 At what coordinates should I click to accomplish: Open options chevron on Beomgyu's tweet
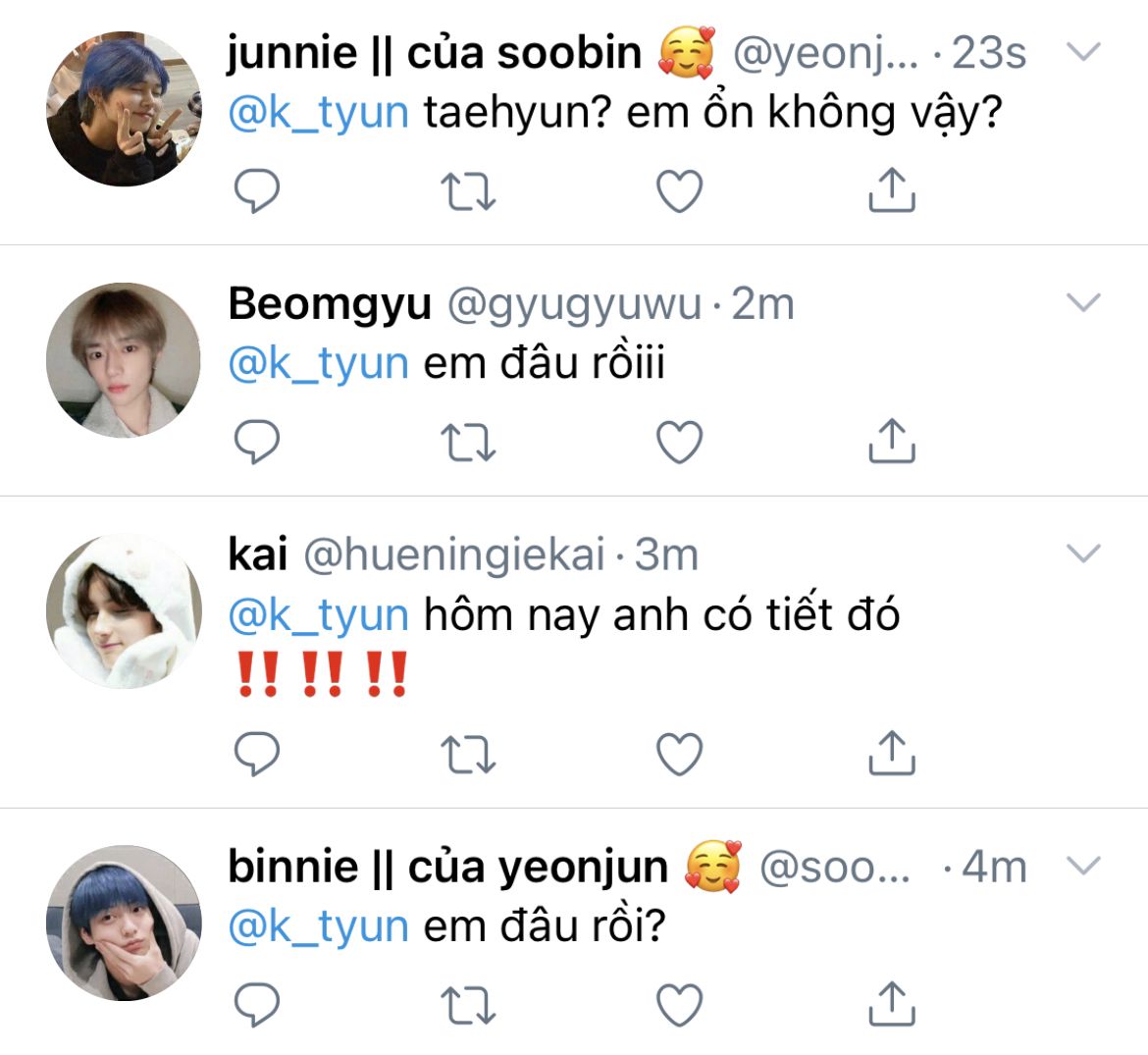[x=1083, y=302]
